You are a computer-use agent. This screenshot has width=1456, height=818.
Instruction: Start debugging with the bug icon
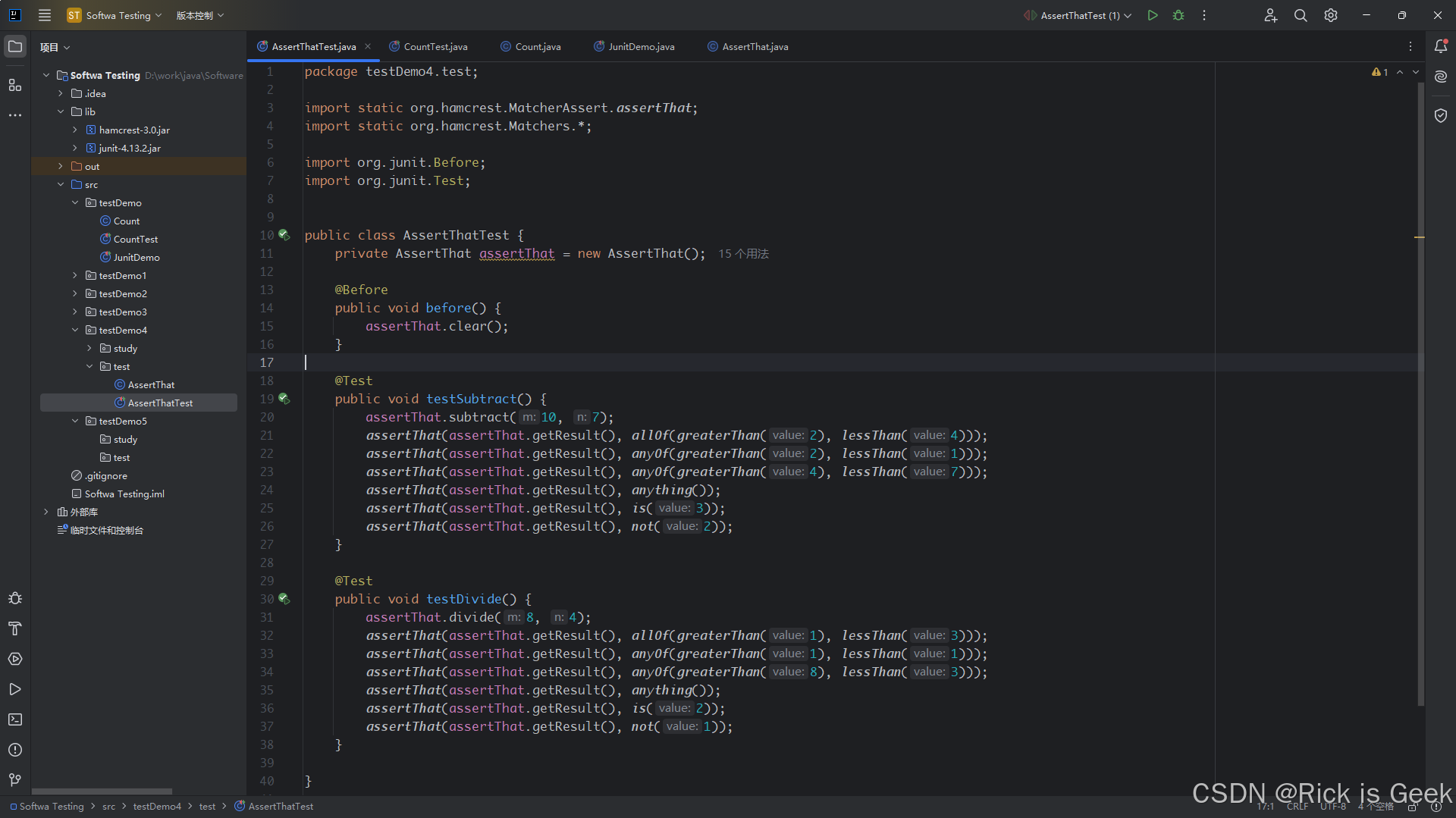1178,15
